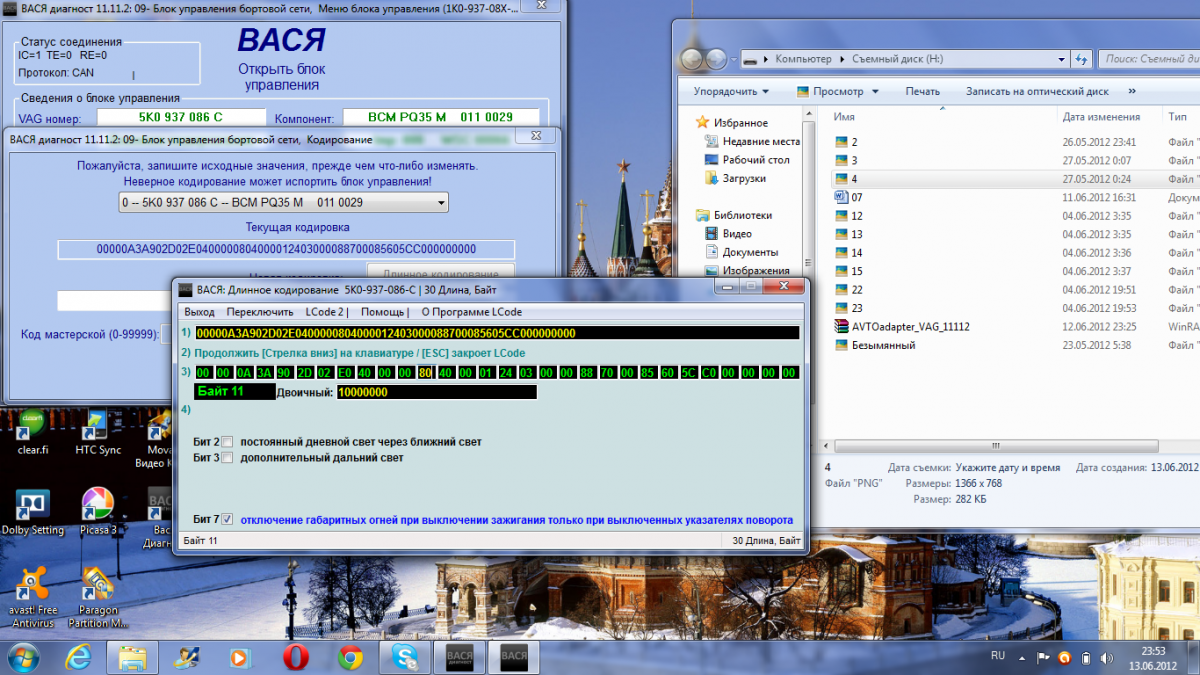Screen dimensions: 1200x675
Task: Select byte 80 in the LCode row
Action: [x=424, y=372]
